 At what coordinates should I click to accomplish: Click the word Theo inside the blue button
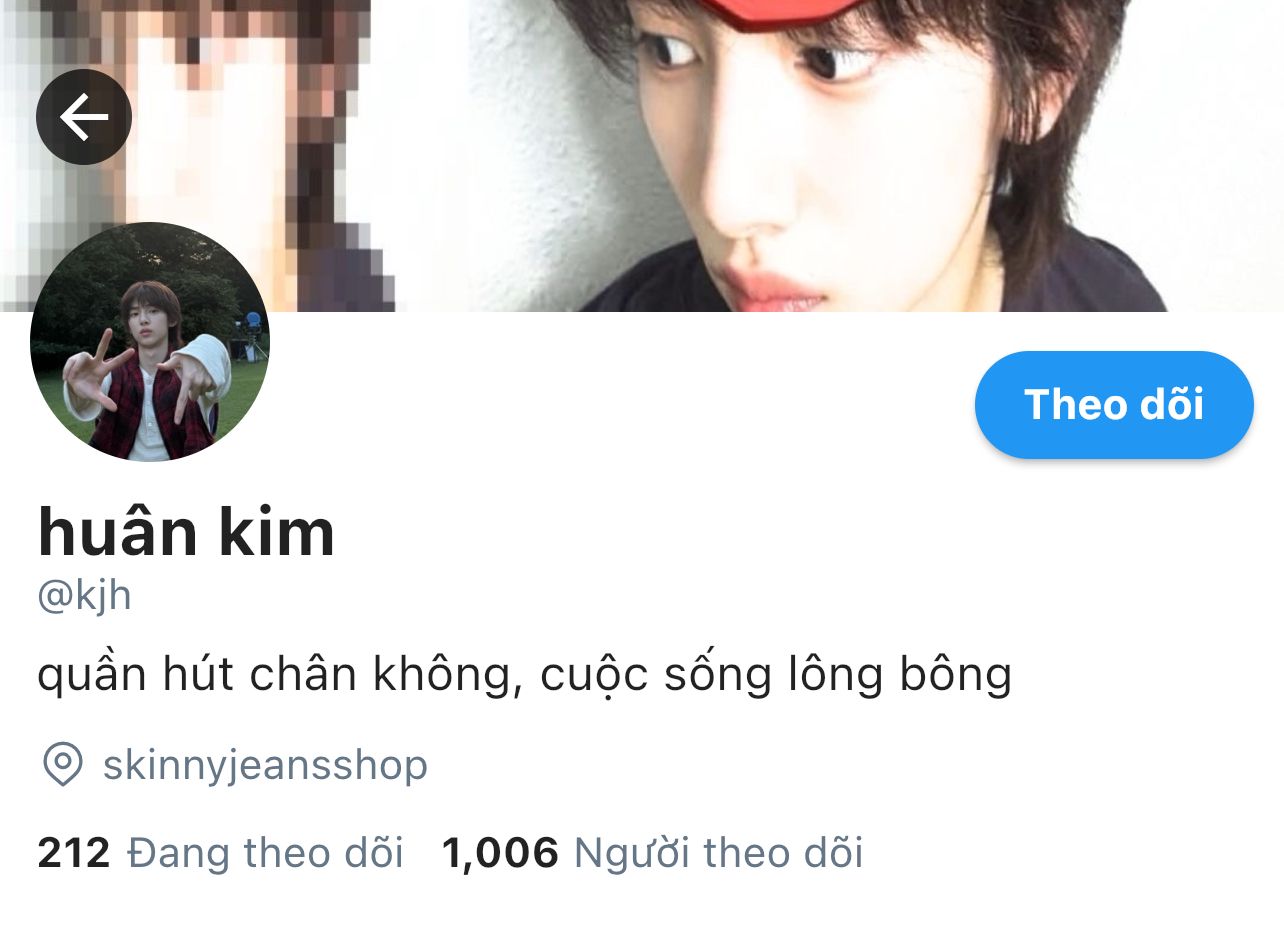pos(1061,405)
